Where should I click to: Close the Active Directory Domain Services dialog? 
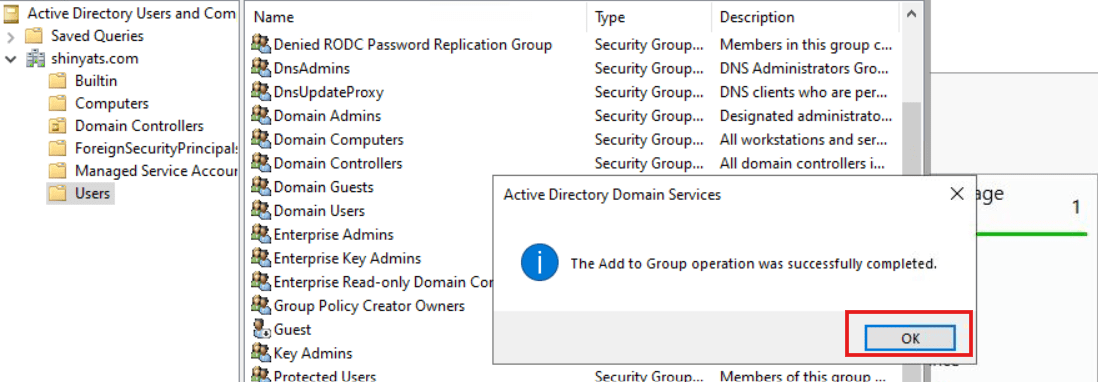point(957,194)
